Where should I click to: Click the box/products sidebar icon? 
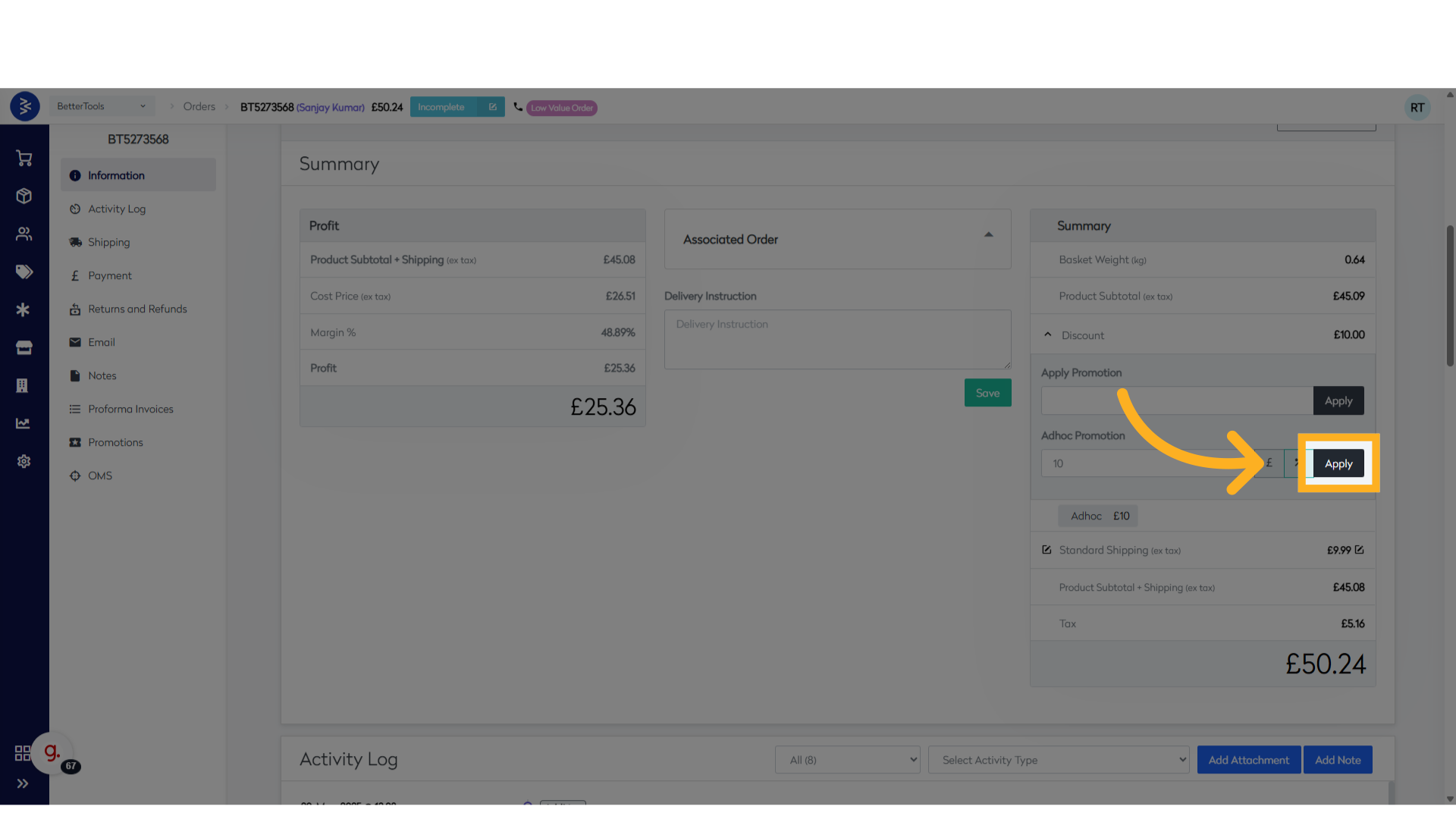click(x=24, y=196)
